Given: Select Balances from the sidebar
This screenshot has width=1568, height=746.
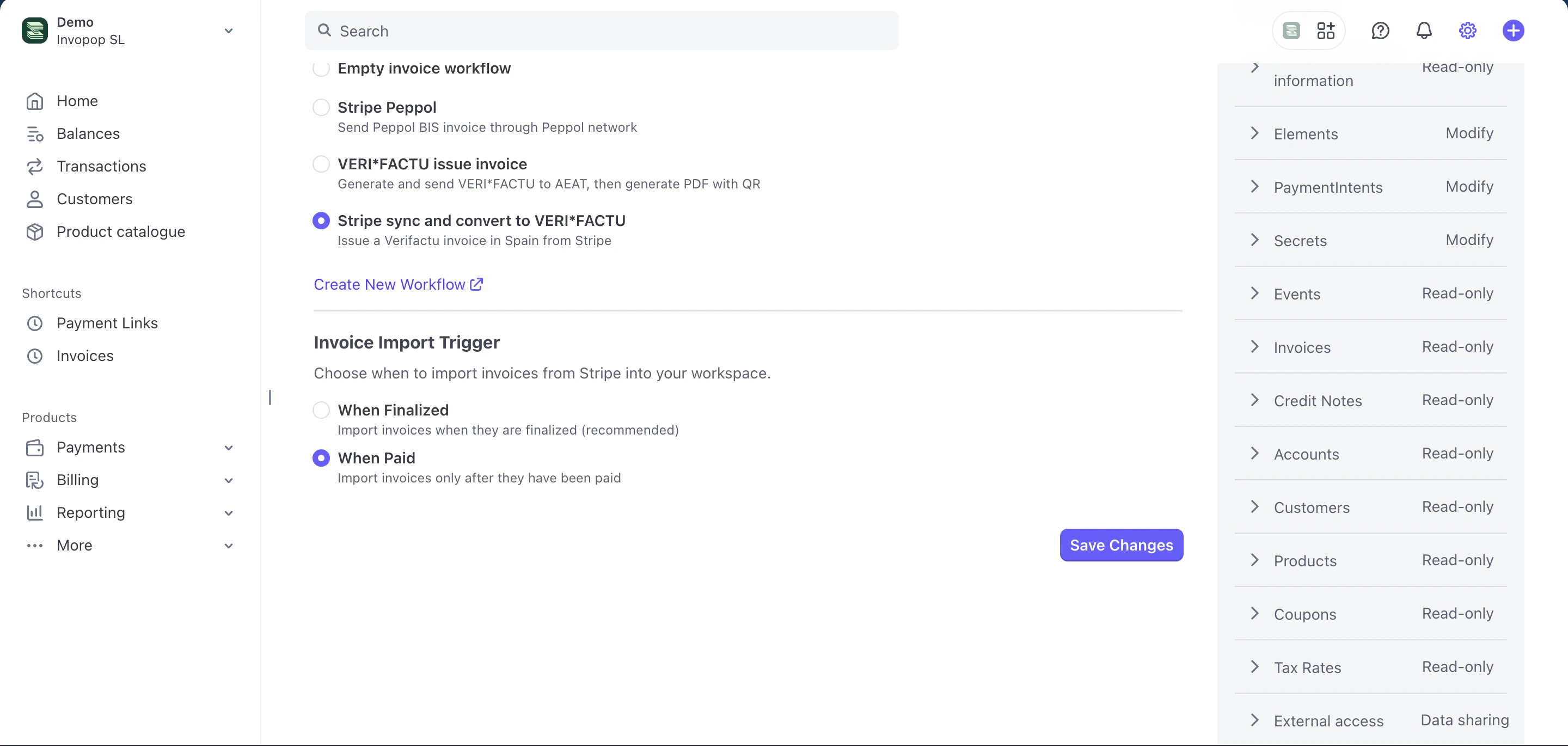Looking at the screenshot, I should 88,133.
